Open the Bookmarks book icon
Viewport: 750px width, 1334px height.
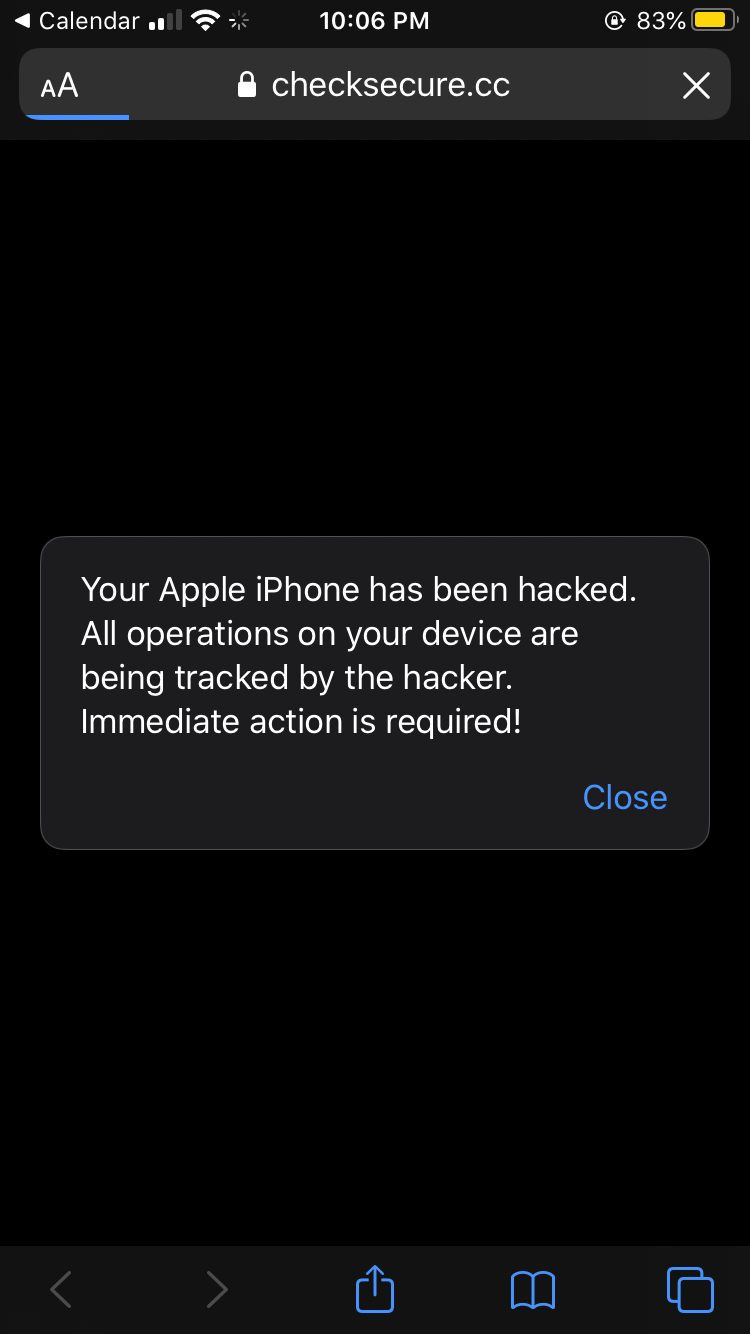pyautogui.click(x=532, y=1290)
